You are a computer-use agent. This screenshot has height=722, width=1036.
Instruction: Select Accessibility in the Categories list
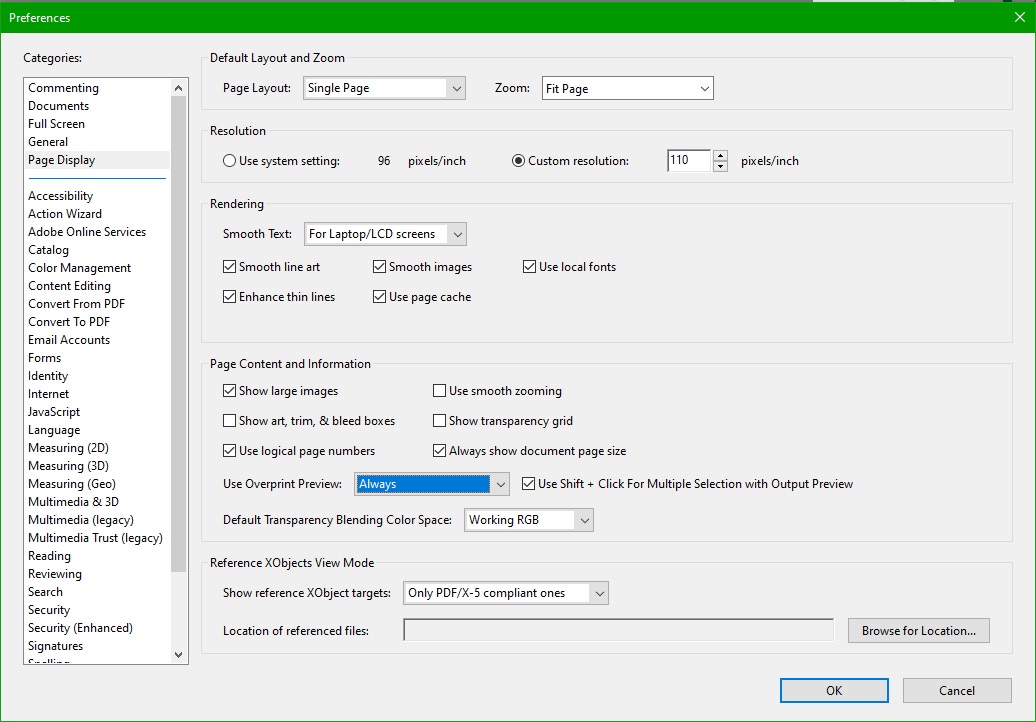coord(61,196)
